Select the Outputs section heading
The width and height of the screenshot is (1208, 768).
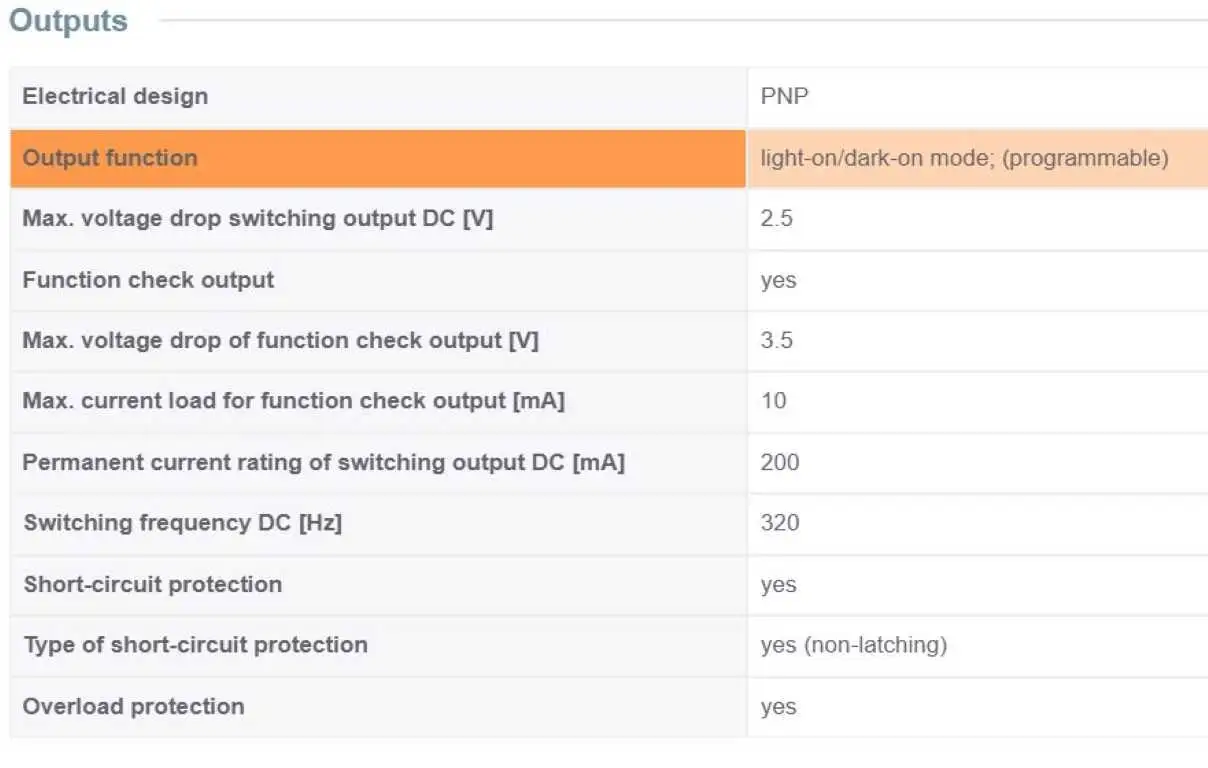(68, 21)
